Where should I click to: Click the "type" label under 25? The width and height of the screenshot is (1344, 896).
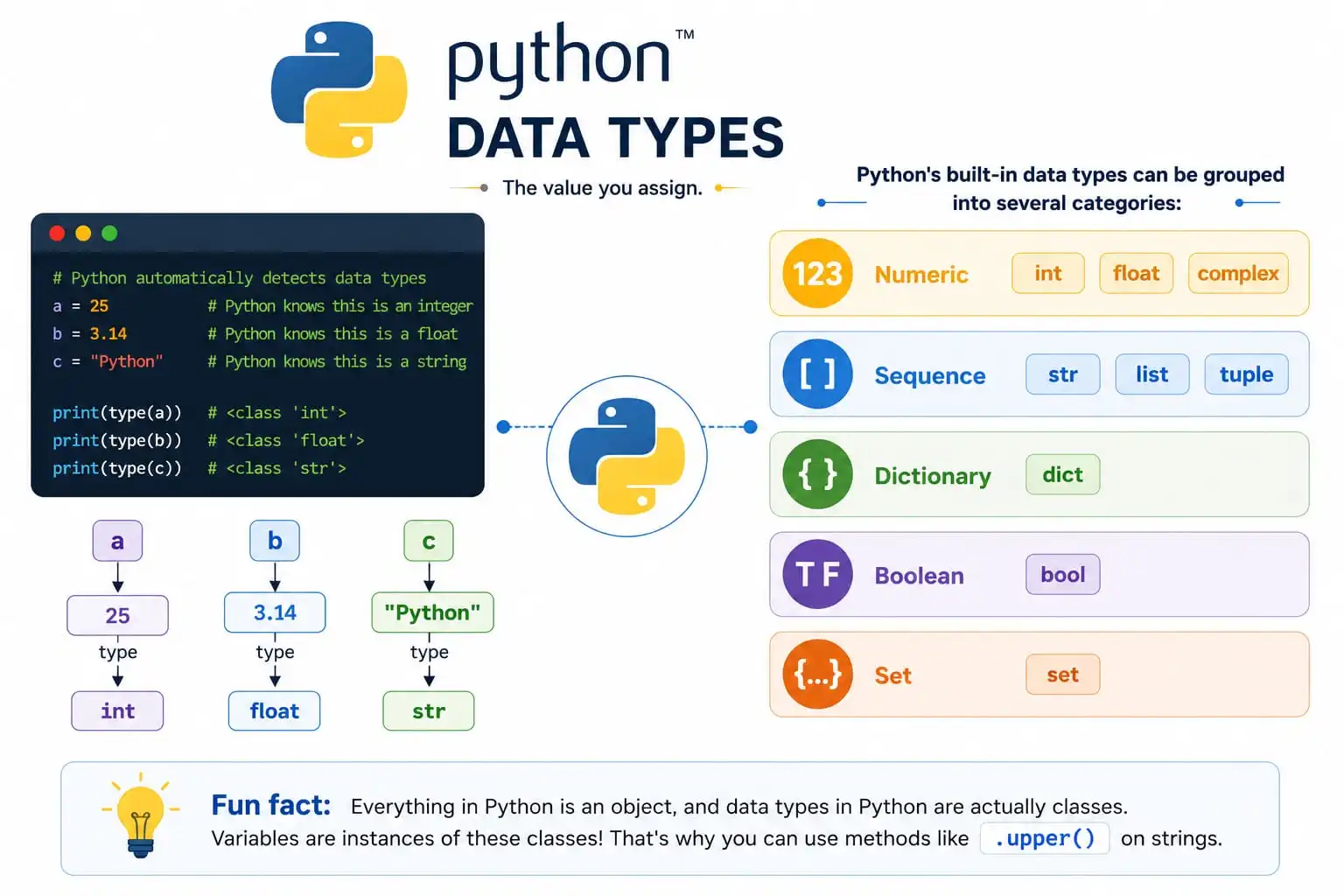[x=117, y=652]
